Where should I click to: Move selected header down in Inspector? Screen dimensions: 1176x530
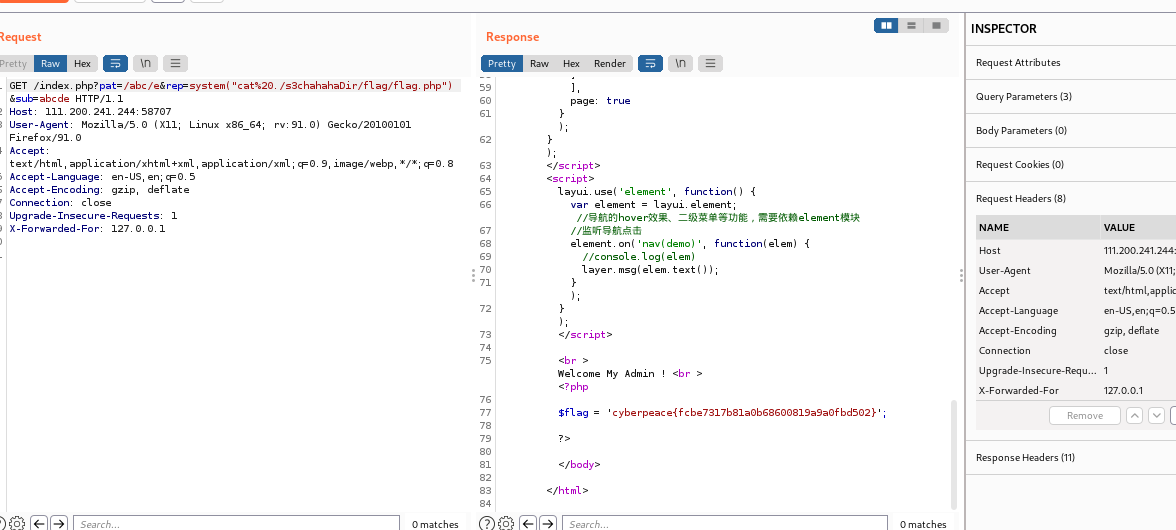[x=1156, y=415]
